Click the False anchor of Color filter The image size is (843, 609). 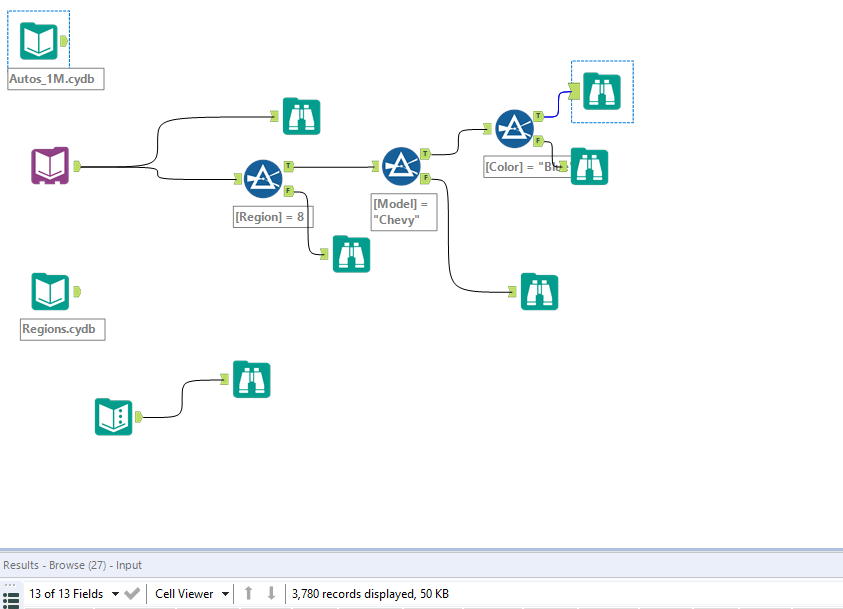pyautogui.click(x=538, y=141)
